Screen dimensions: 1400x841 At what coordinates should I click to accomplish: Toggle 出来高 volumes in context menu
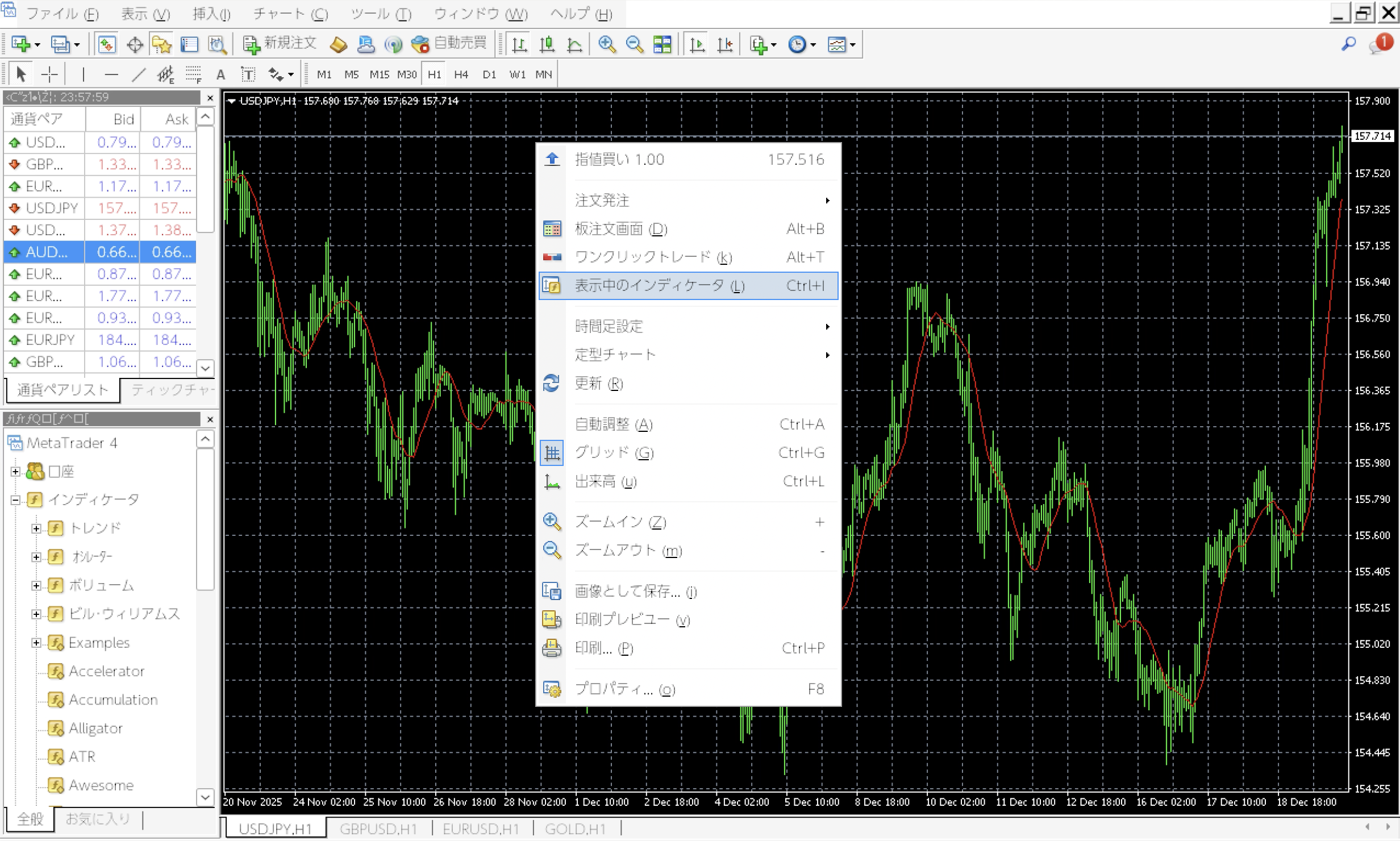click(606, 482)
